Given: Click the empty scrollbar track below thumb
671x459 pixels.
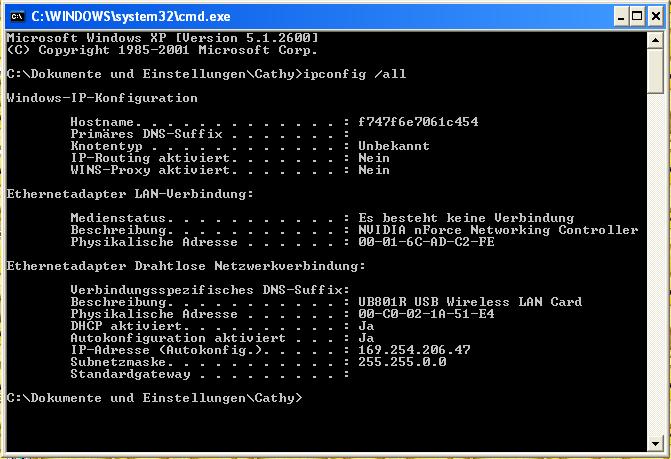Looking at the screenshot, I should 655,264.
